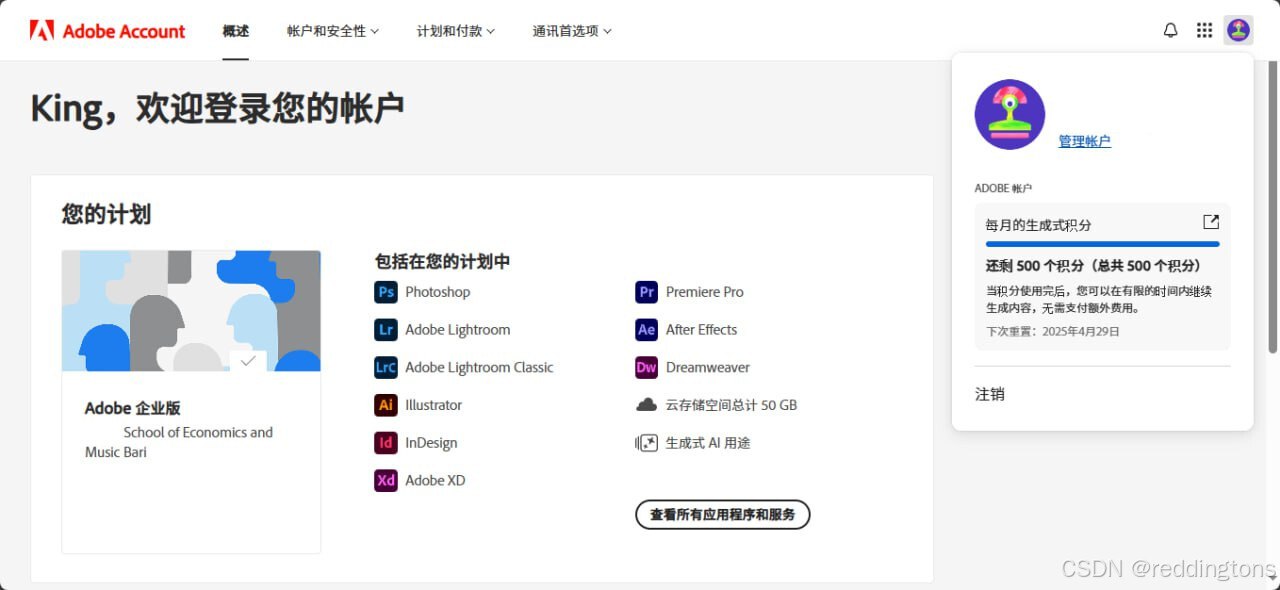Click the cloud storage icon
The image size is (1280, 590).
(647, 405)
